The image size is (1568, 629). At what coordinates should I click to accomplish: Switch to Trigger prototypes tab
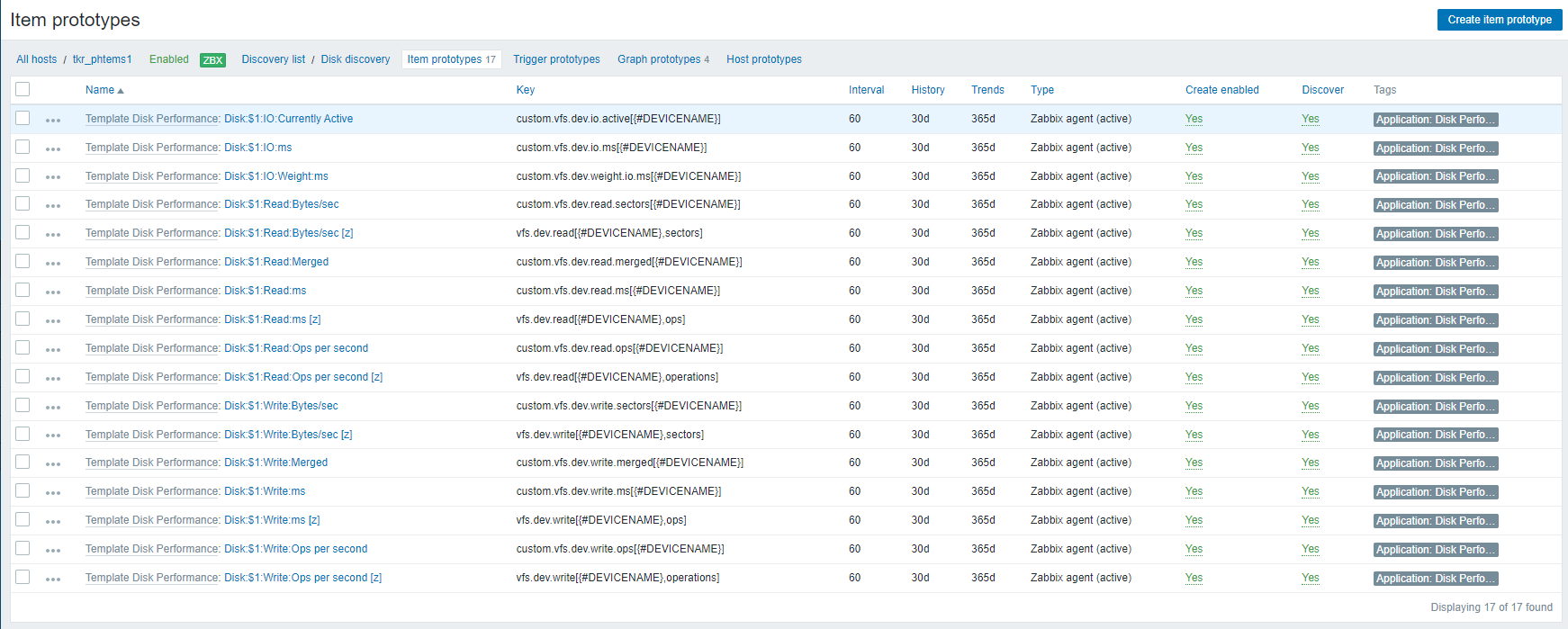(556, 59)
